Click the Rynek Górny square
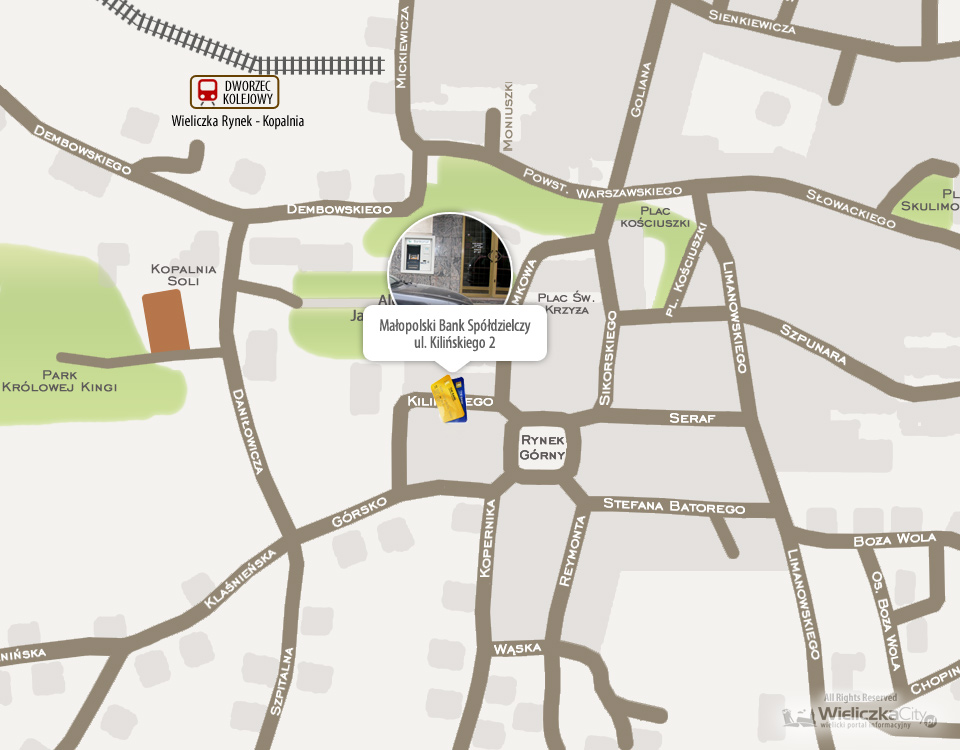 (x=542, y=448)
